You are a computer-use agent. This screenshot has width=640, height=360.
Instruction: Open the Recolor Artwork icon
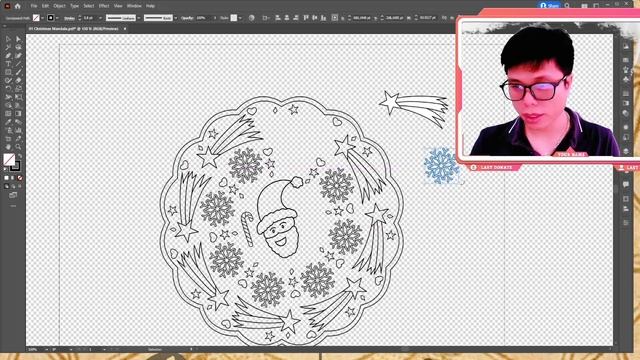251,18
